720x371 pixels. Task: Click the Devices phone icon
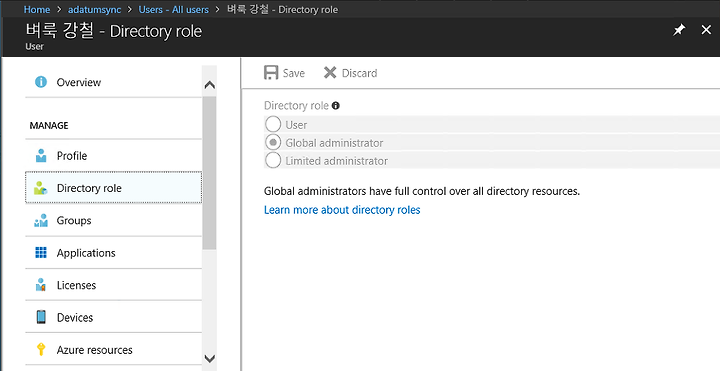pyautogui.click(x=41, y=317)
